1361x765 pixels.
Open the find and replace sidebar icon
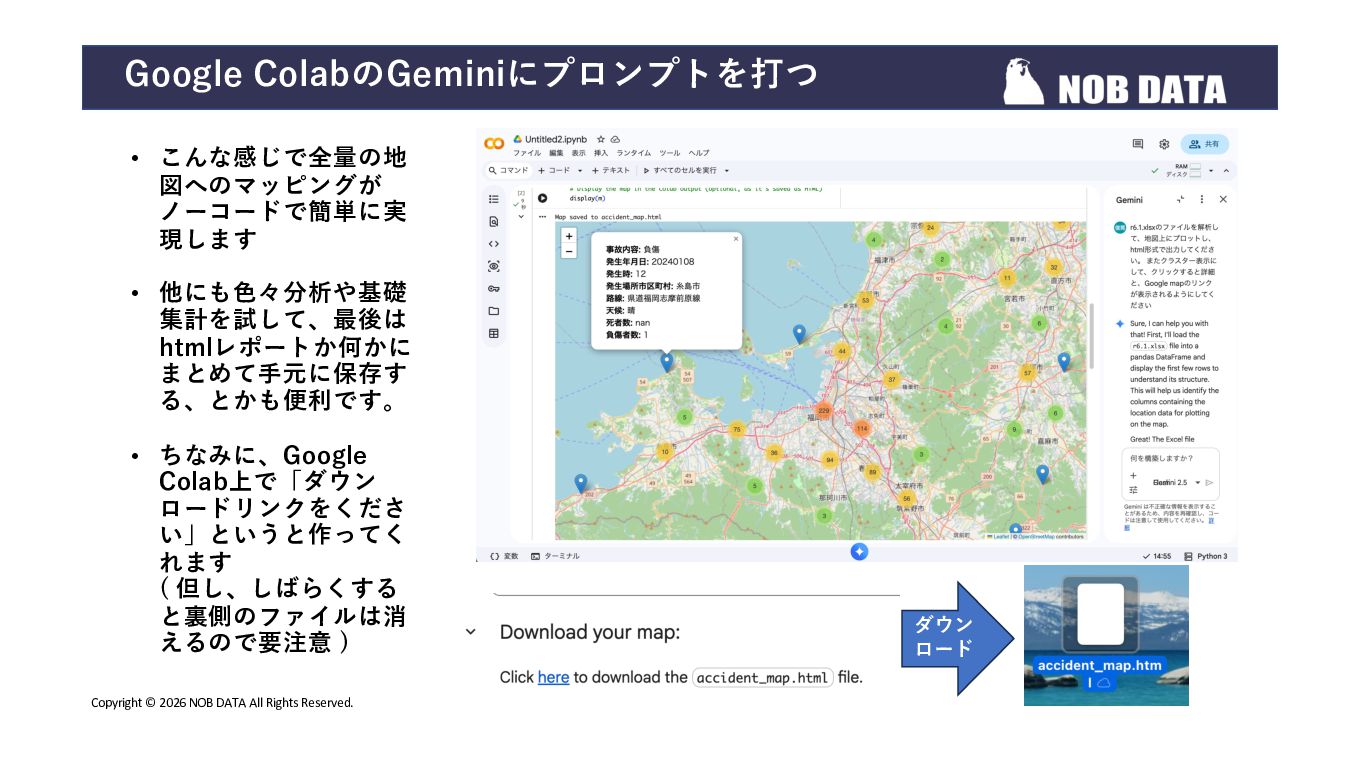494,222
